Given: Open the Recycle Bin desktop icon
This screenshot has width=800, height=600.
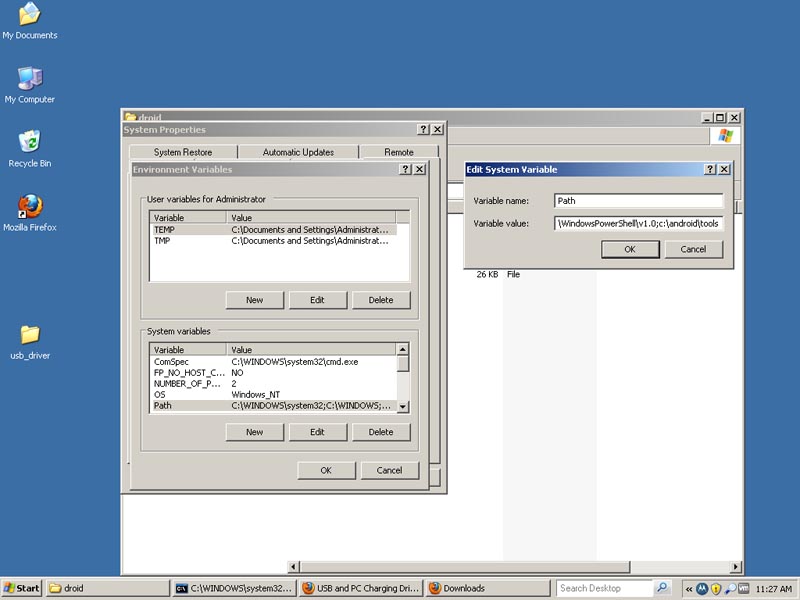Looking at the screenshot, I should (x=30, y=142).
